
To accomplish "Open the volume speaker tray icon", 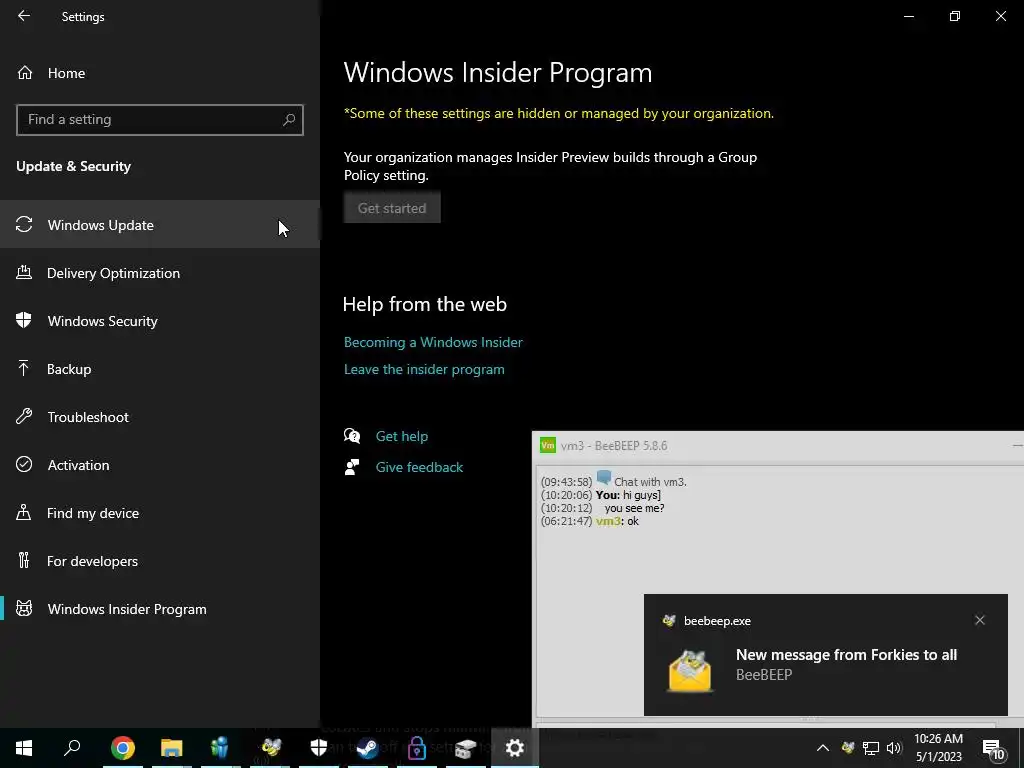I will pos(894,748).
